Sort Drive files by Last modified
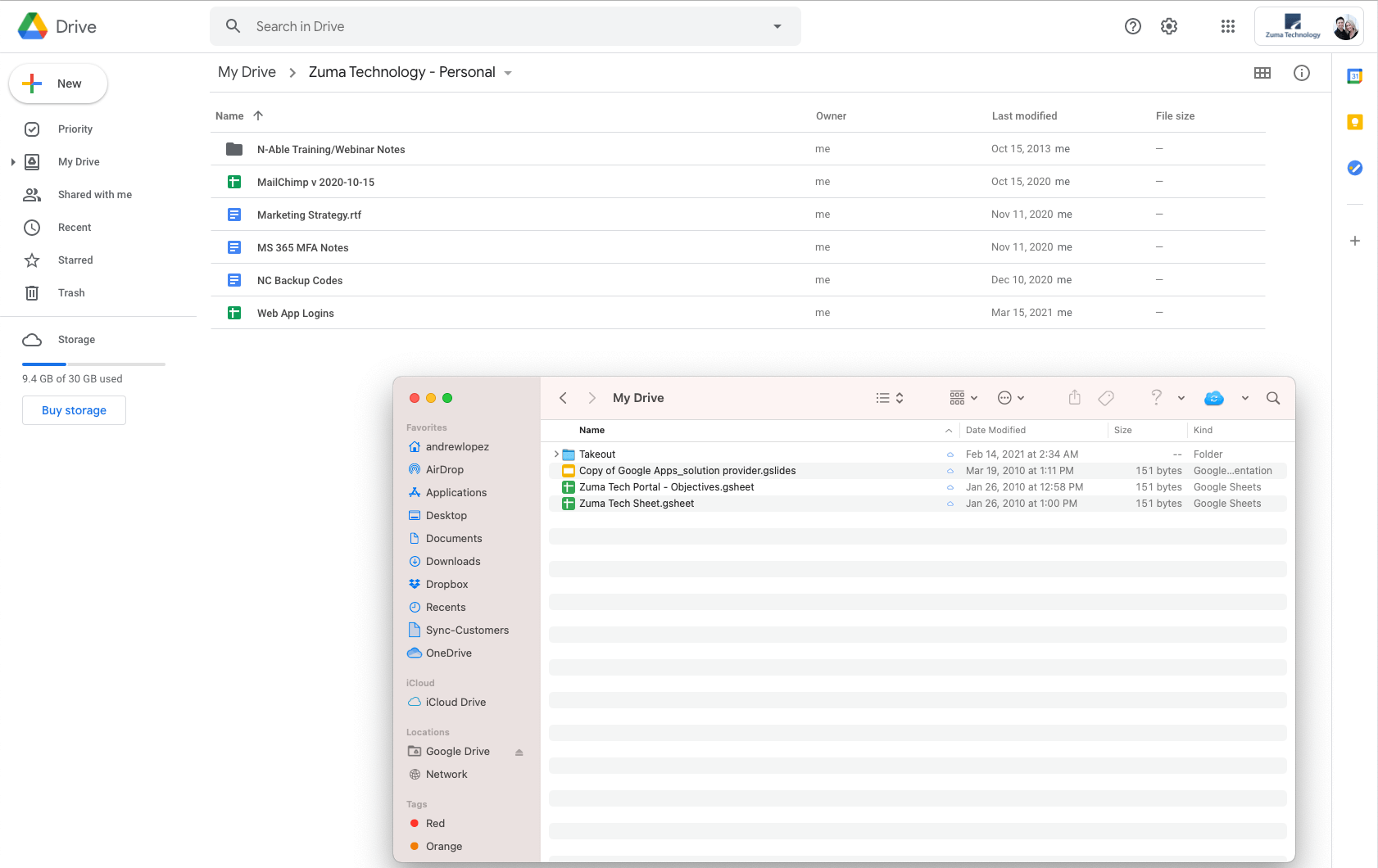 tap(1024, 116)
